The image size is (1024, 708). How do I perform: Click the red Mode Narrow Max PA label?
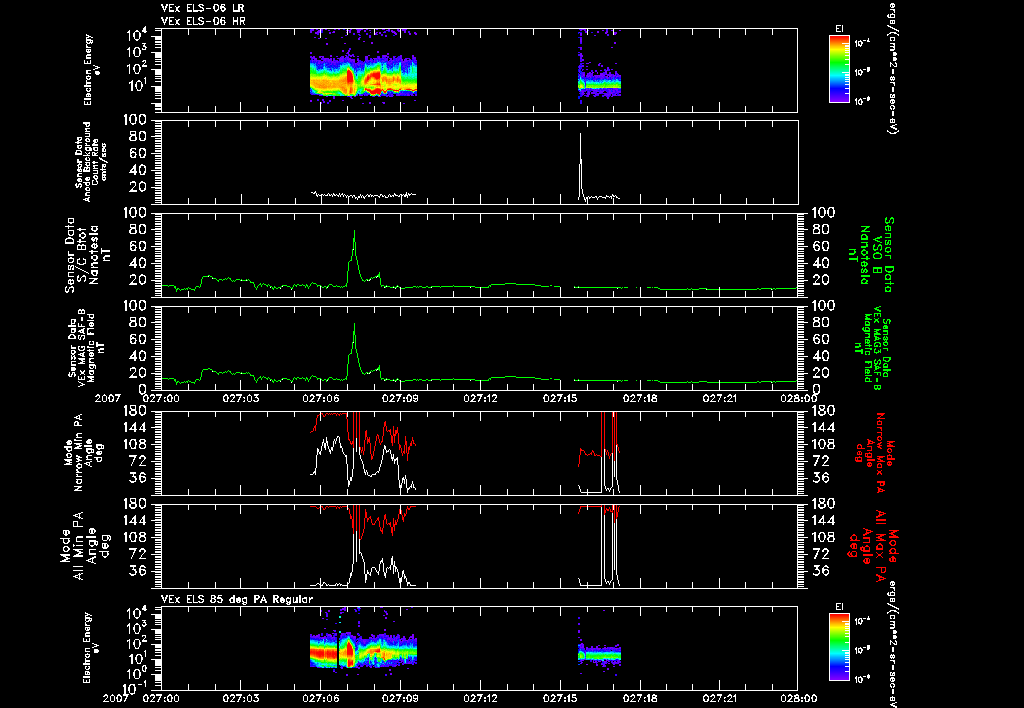tap(874, 453)
